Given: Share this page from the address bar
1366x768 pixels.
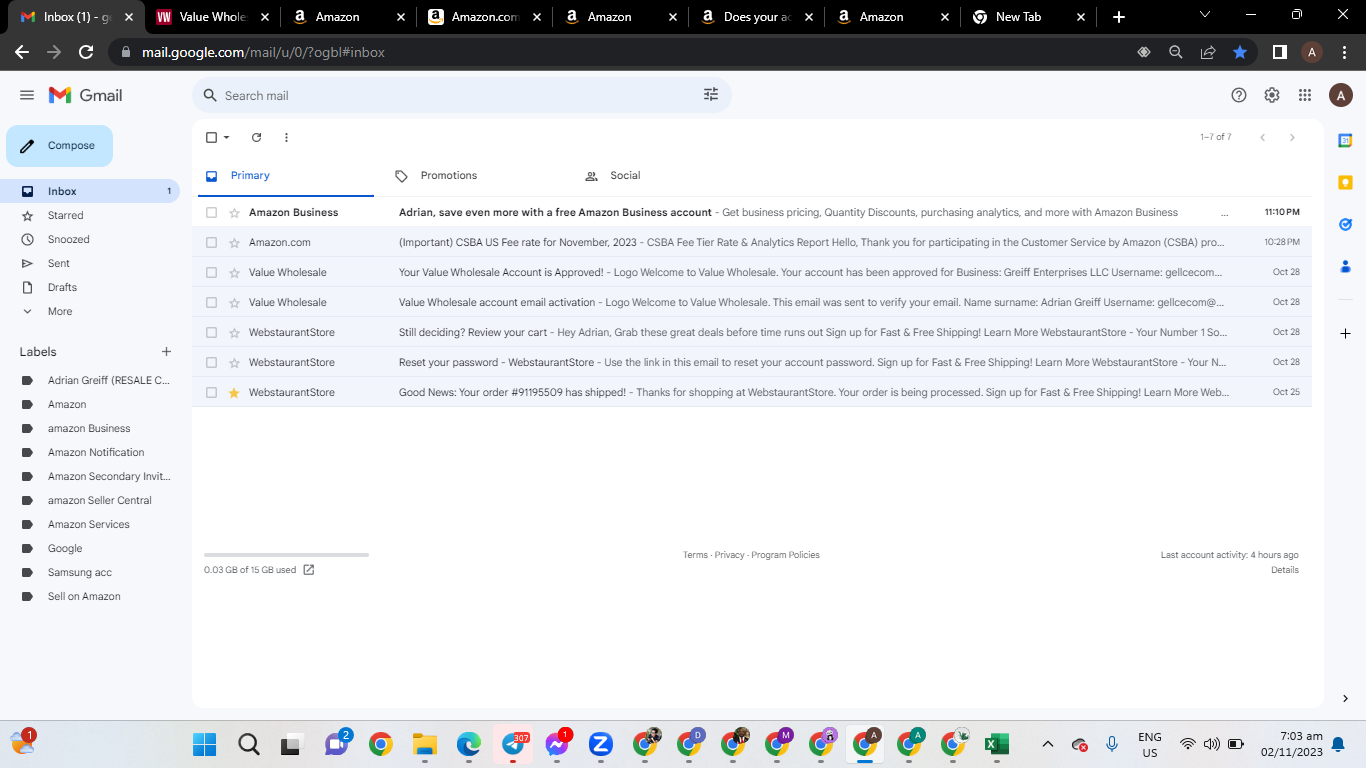Looking at the screenshot, I should point(1208,52).
